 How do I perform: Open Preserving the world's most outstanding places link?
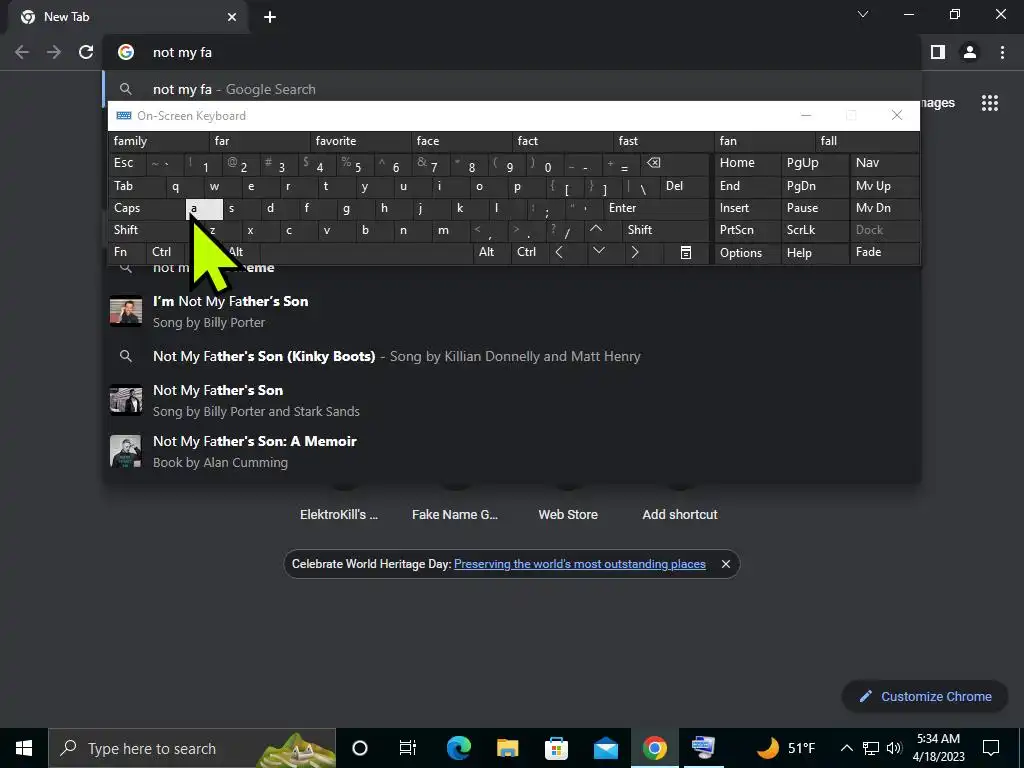[x=579, y=564]
